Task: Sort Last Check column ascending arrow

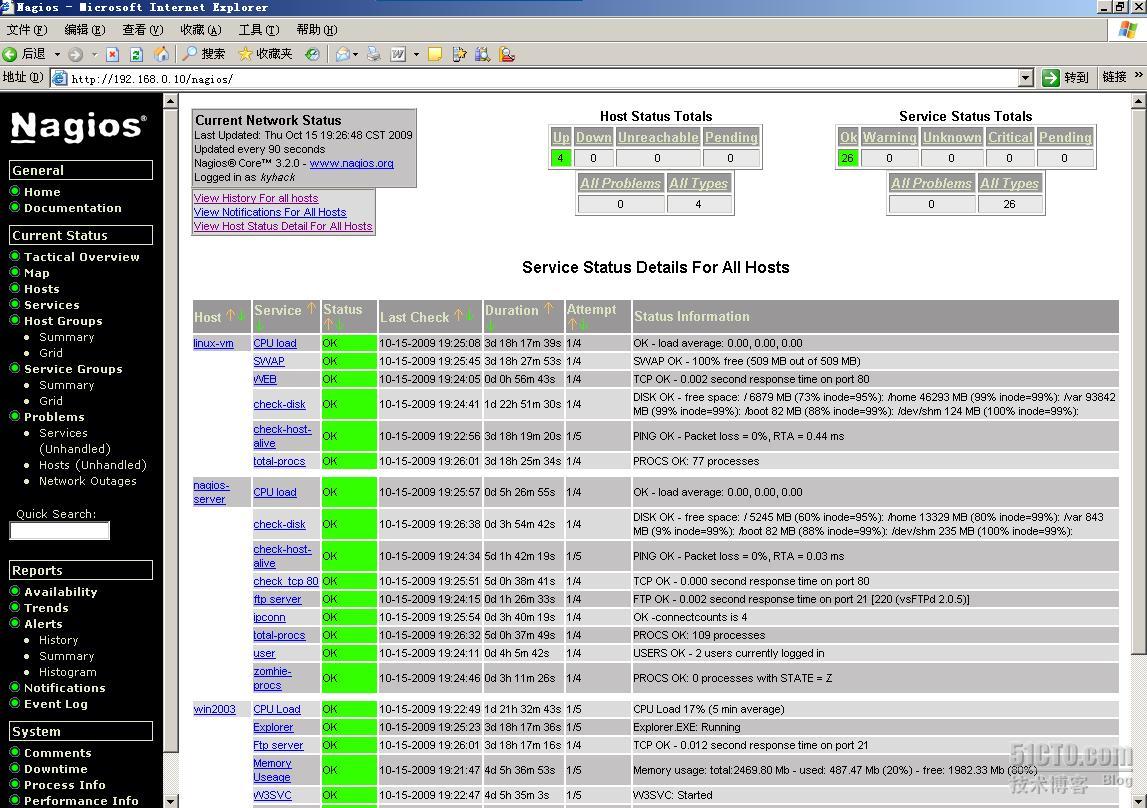Action: [458, 315]
